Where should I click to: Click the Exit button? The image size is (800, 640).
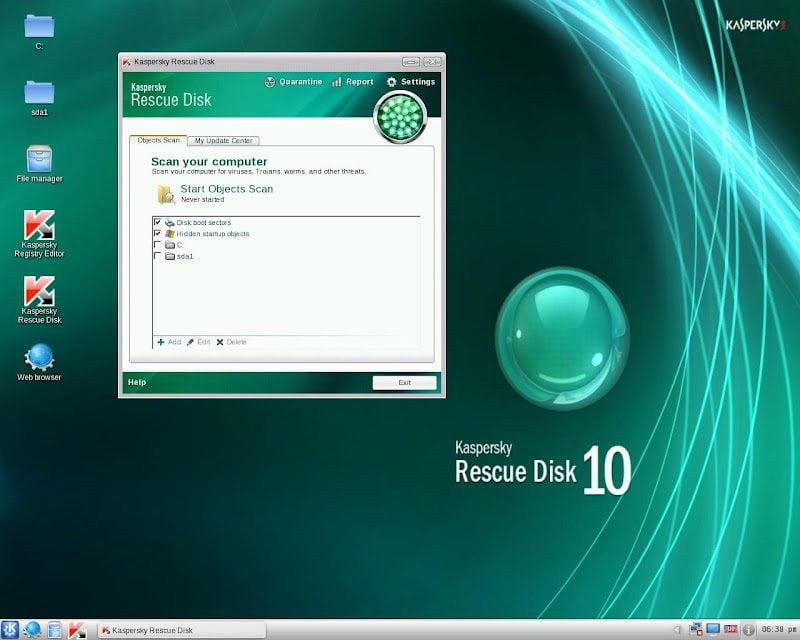click(404, 382)
